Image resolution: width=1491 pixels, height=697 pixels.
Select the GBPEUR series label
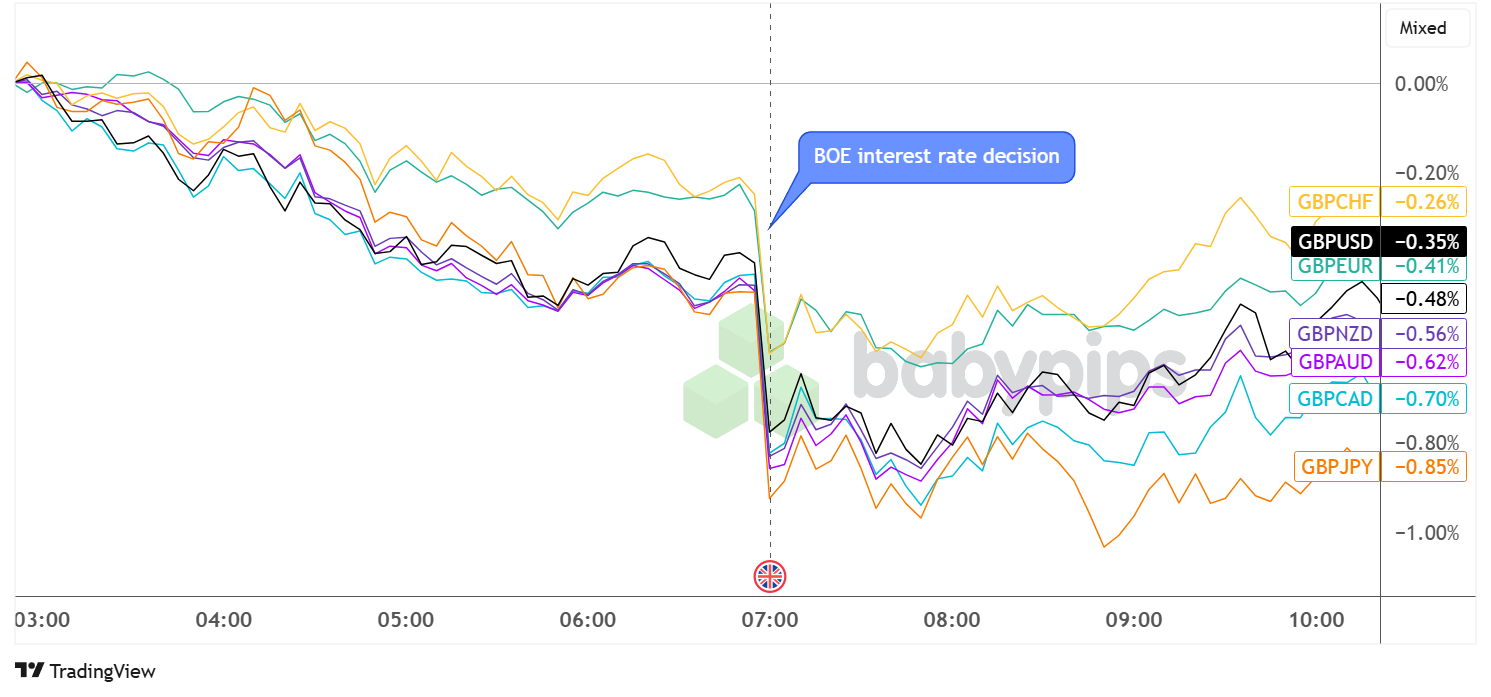pyautogui.click(x=1335, y=267)
